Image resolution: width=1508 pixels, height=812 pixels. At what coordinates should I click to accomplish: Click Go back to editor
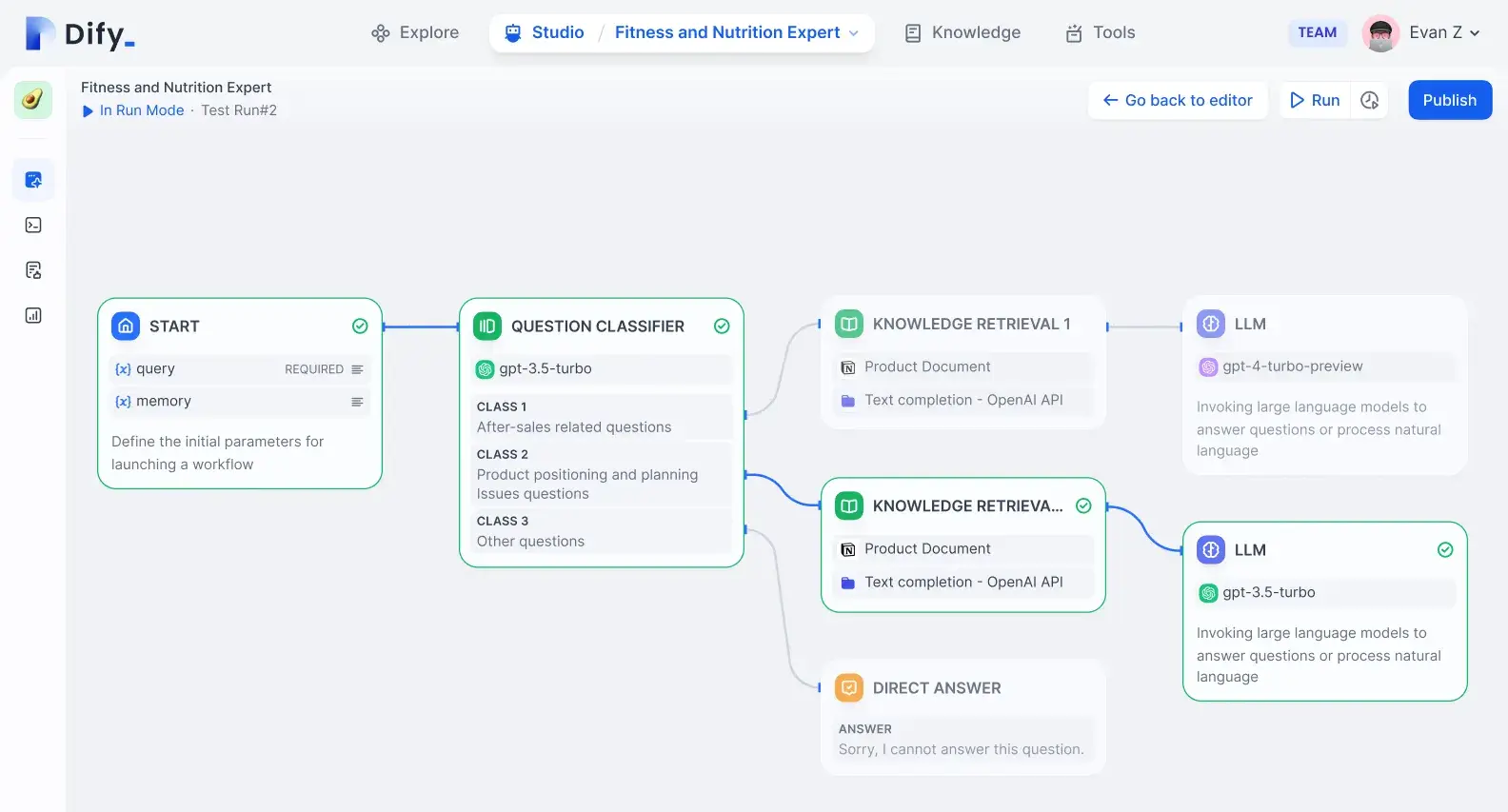1178,100
